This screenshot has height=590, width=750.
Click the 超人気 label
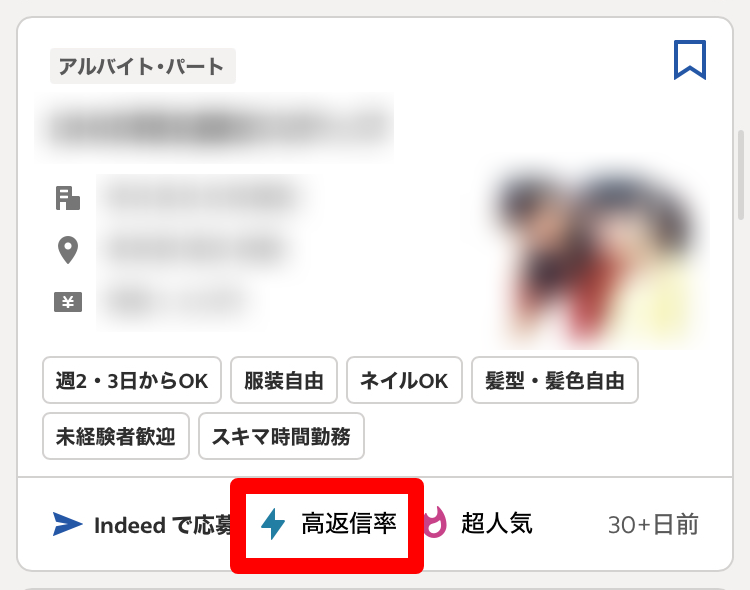click(x=496, y=523)
